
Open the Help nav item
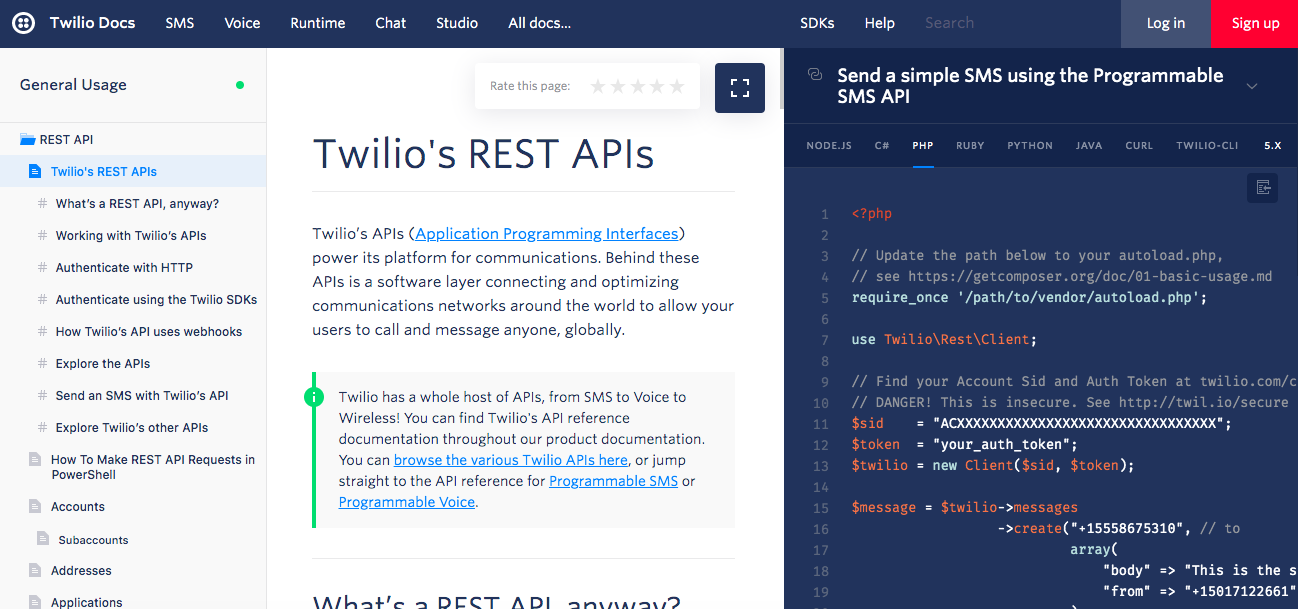[x=880, y=23]
